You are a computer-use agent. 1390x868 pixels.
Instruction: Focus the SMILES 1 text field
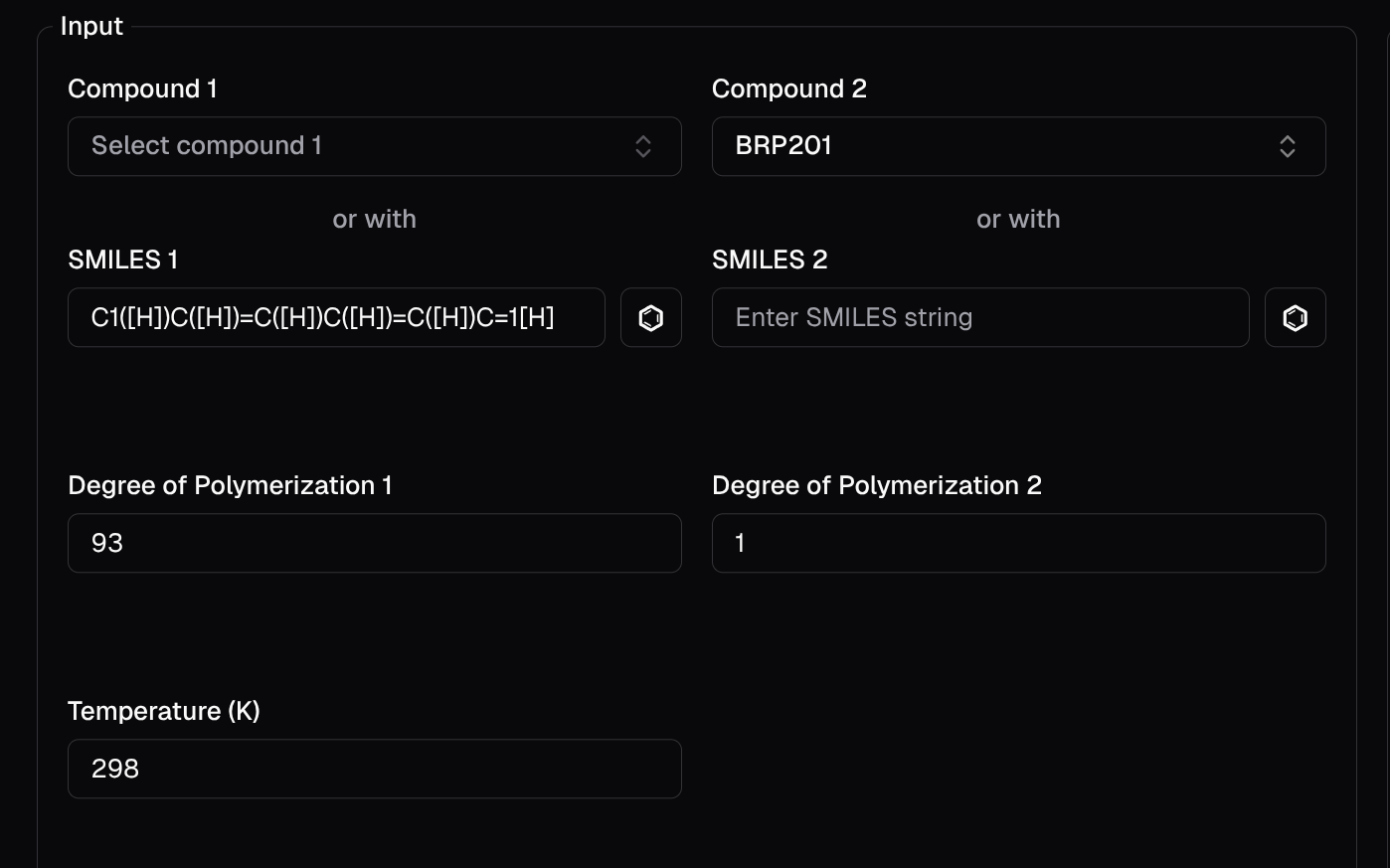tap(336, 318)
